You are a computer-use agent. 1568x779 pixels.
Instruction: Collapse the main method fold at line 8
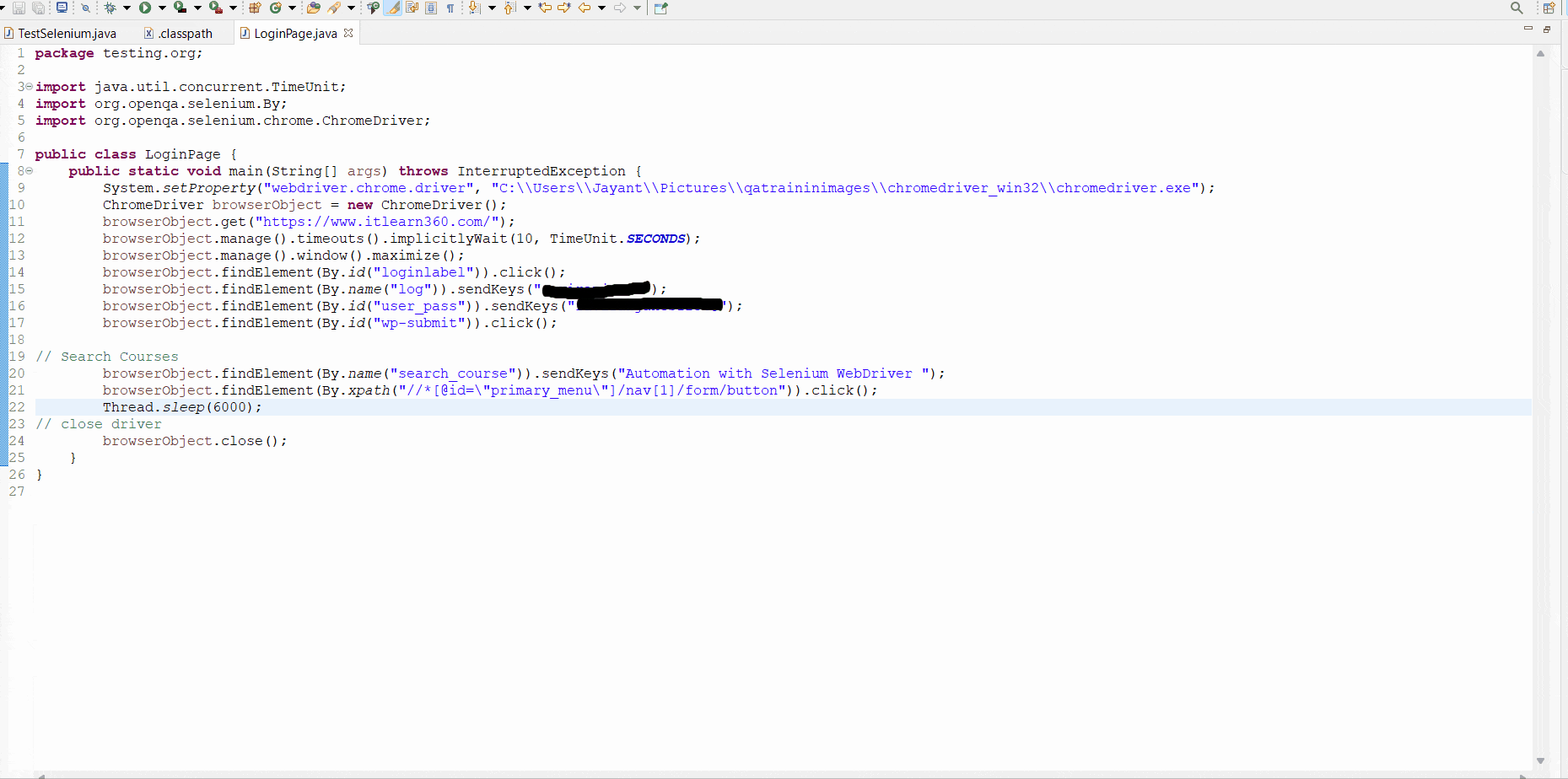click(29, 170)
